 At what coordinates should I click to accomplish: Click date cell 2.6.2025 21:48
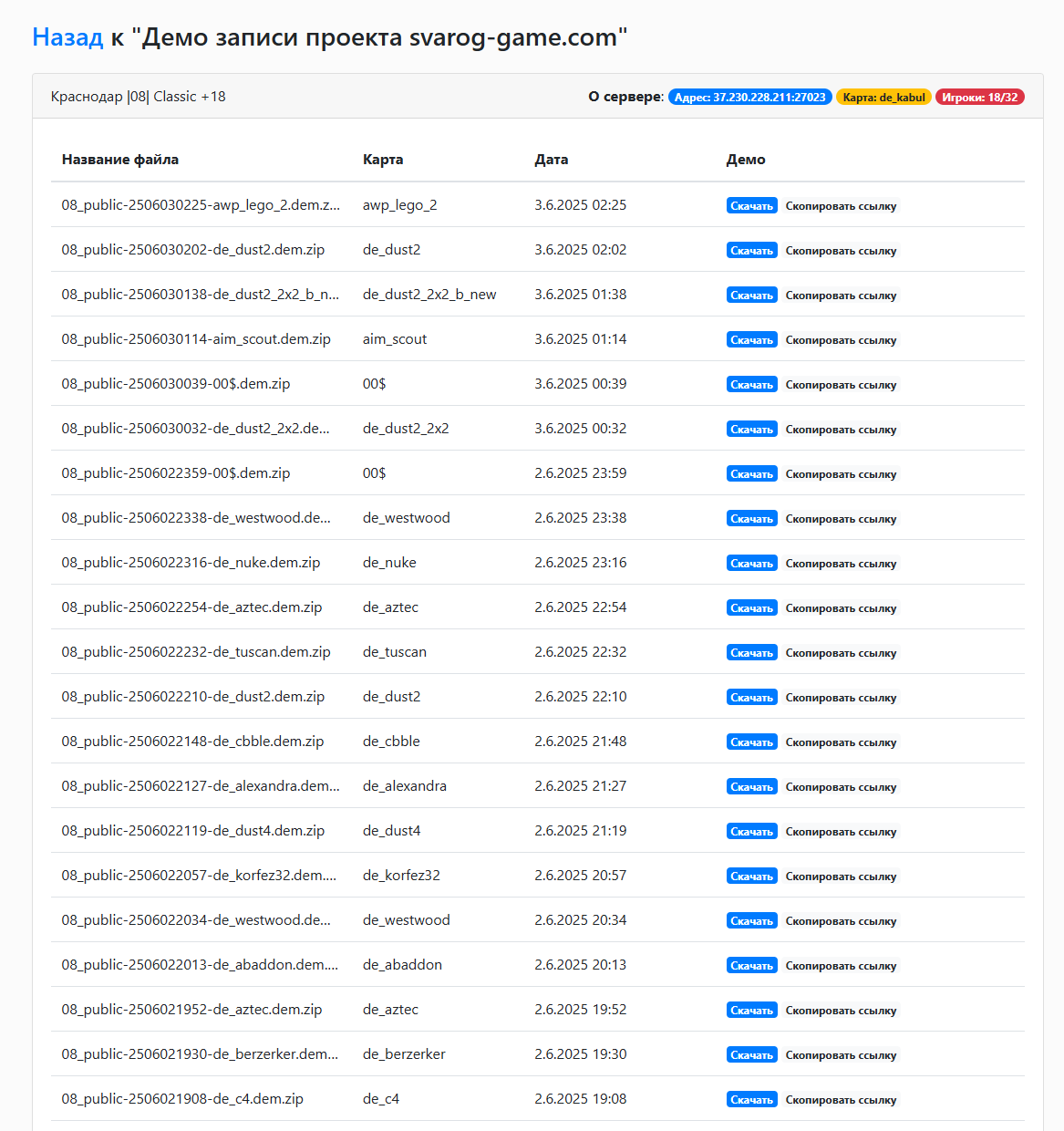(x=581, y=742)
